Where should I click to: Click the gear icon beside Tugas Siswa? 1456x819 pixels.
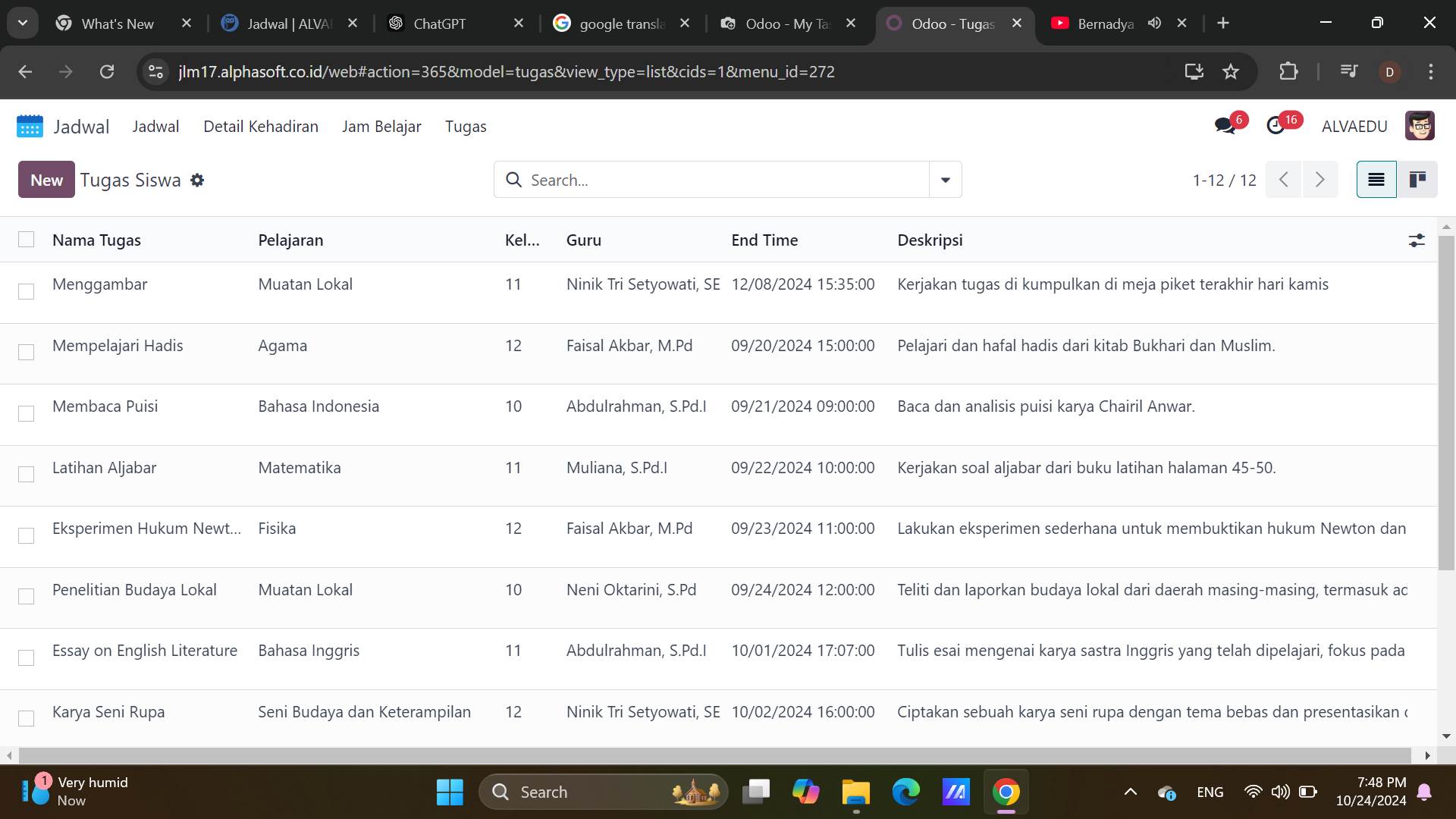pos(197,180)
